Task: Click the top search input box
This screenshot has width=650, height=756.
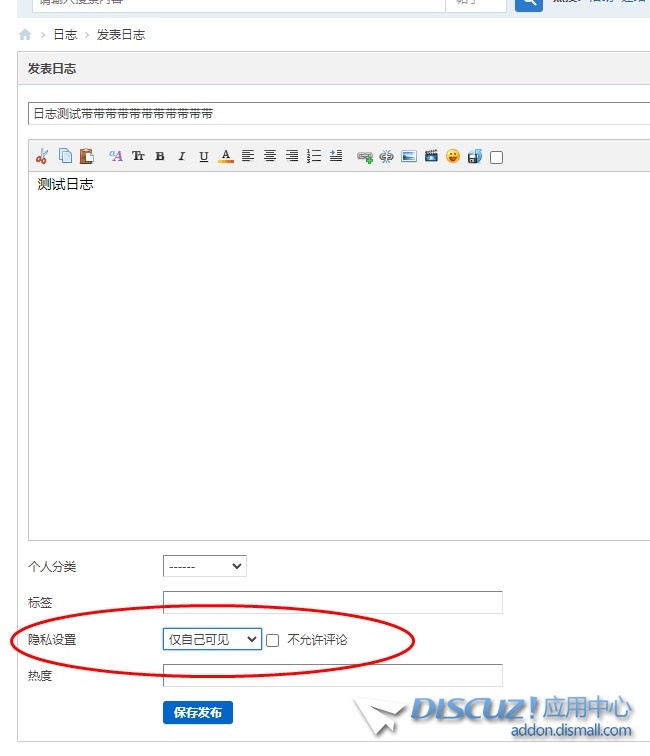Action: tap(238, 4)
